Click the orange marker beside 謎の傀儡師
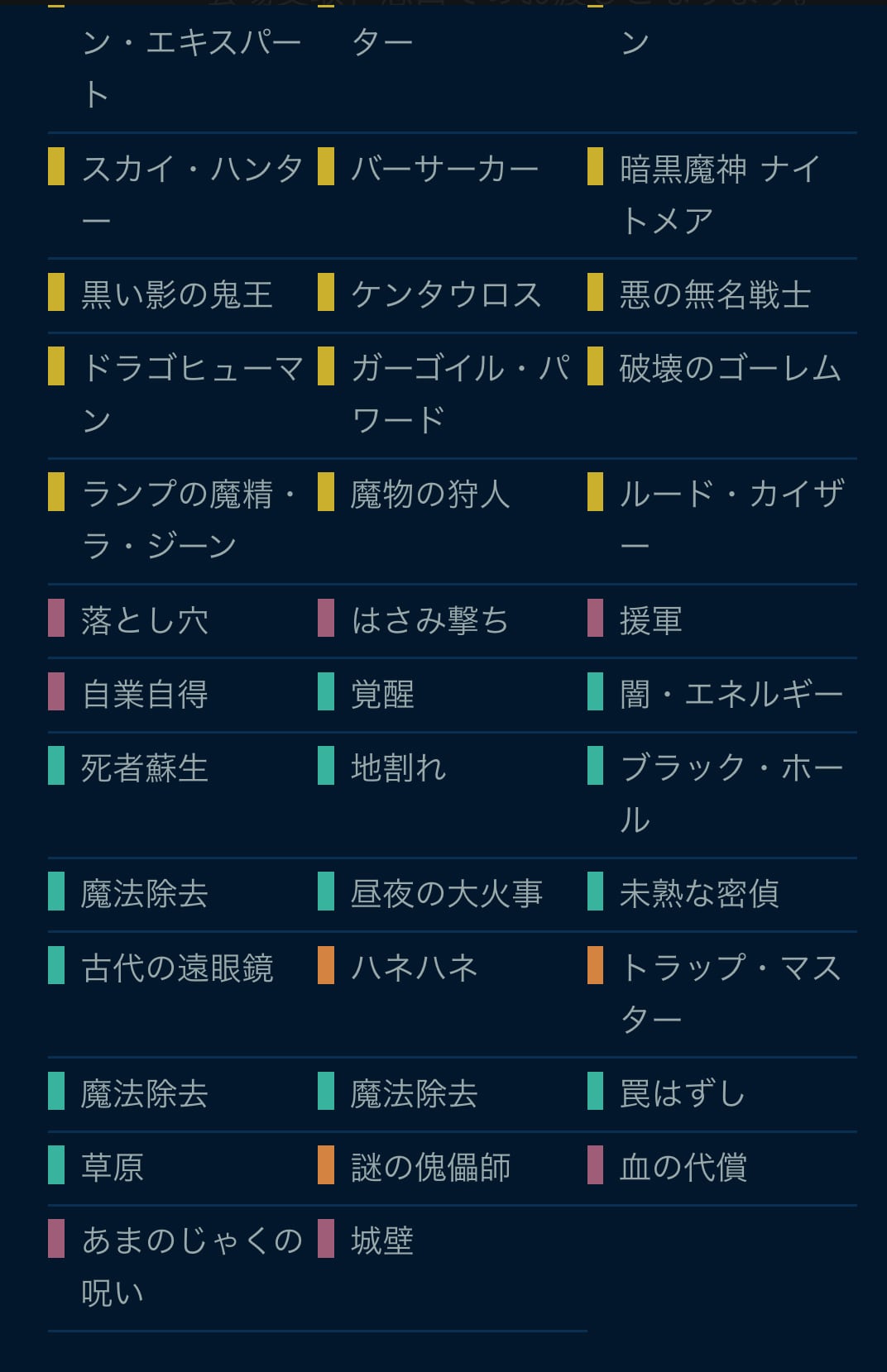The image size is (887, 1372). pos(326,1164)
